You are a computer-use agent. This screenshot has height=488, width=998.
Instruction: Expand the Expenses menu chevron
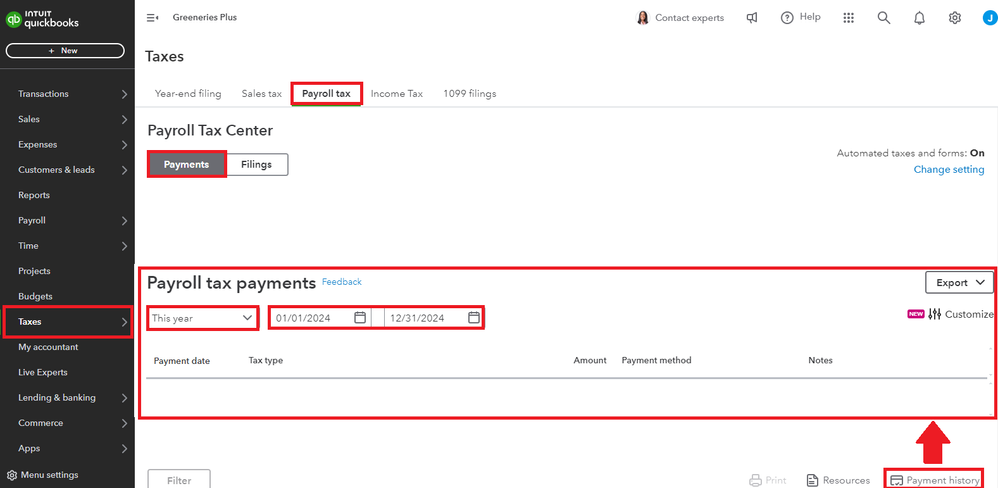click(124, 145)
